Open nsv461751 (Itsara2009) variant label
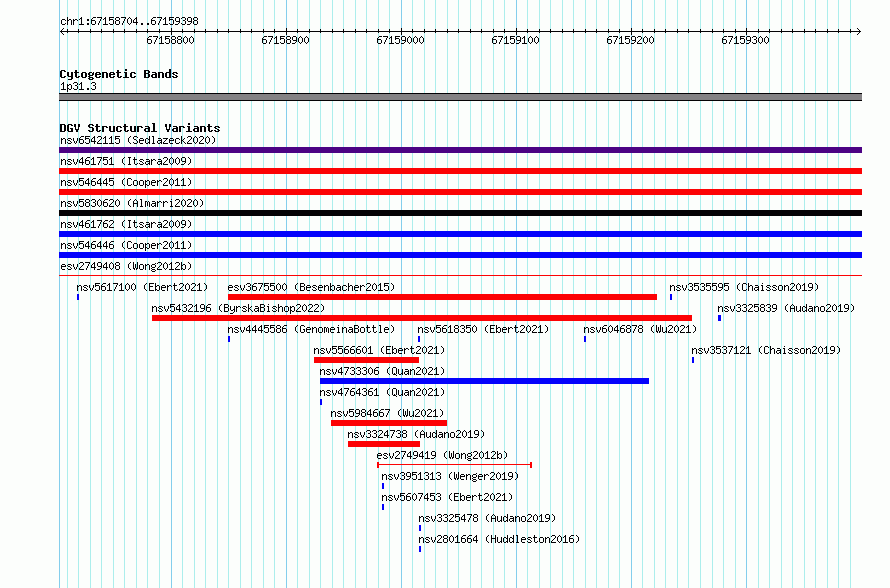Image resolution: width=890 pixels, height=588 pixels. [x=126, y=161]
